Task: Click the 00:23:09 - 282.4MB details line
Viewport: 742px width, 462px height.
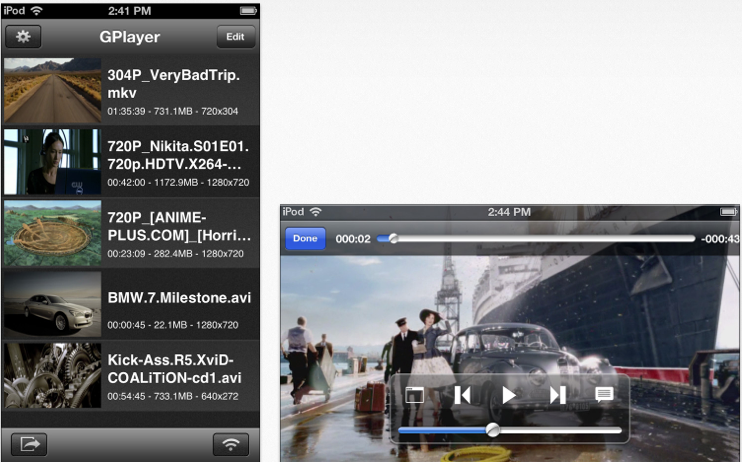Action: [x=176, y=254]
